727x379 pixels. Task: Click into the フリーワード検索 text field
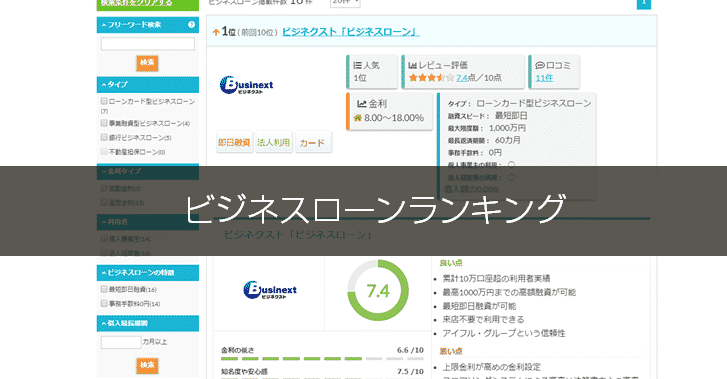pyautogui.click(x=147, y=44)
